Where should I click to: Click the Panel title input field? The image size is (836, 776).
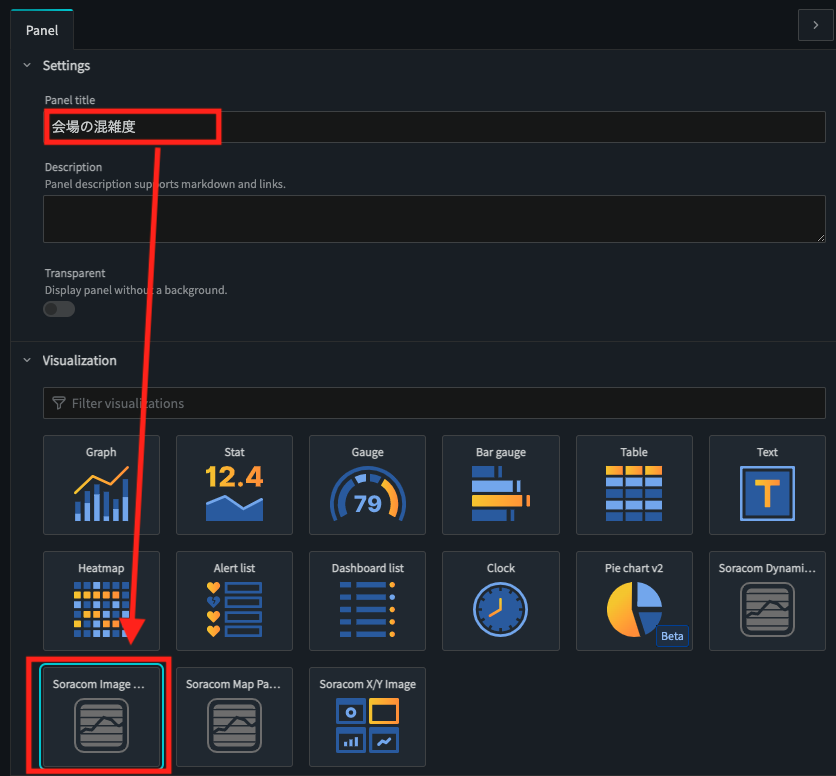pos(435,127)
